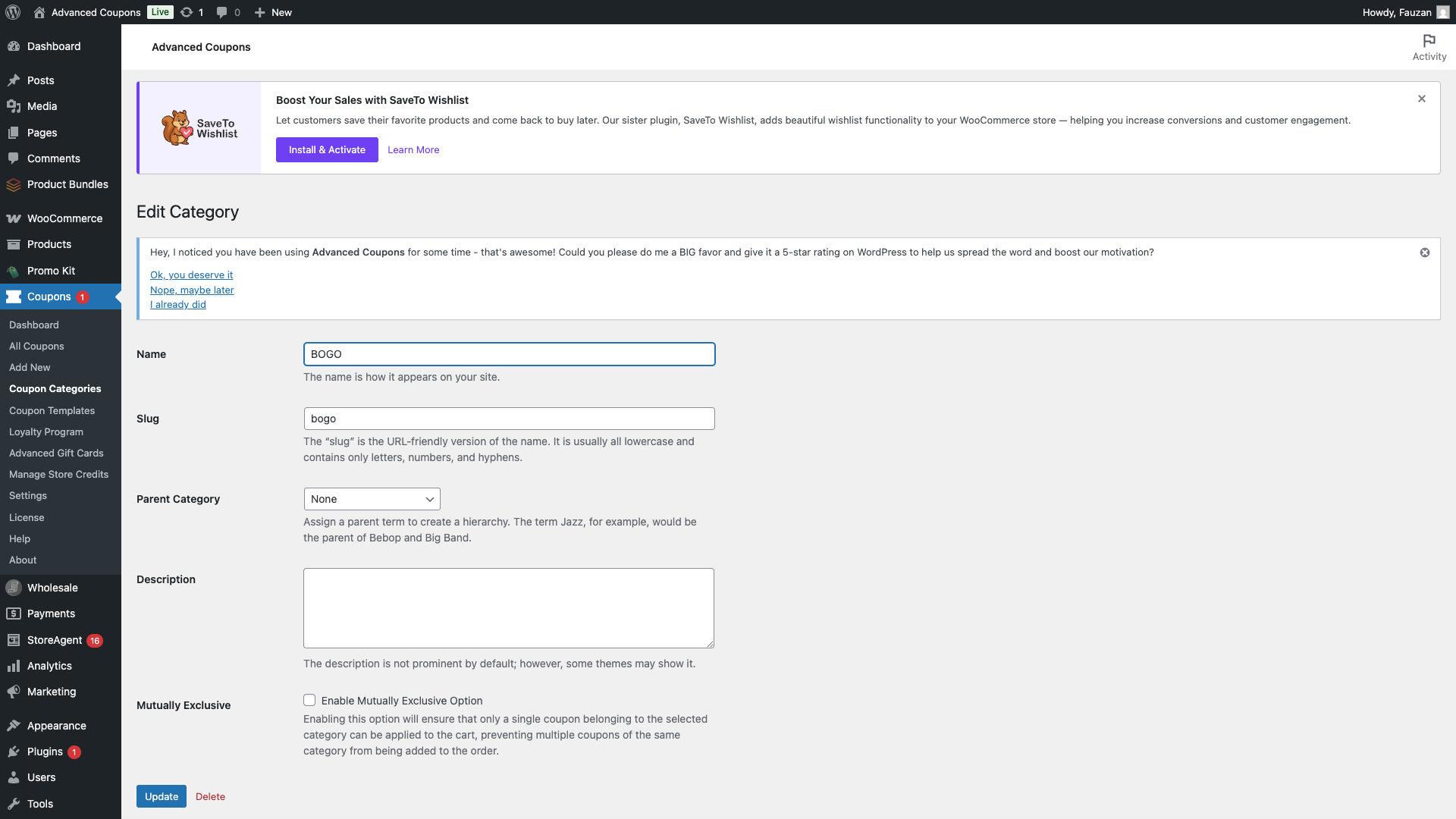Open Analytics from the sidebar
The height and width of the screenshot is (819, 1456).
[49, 666]
